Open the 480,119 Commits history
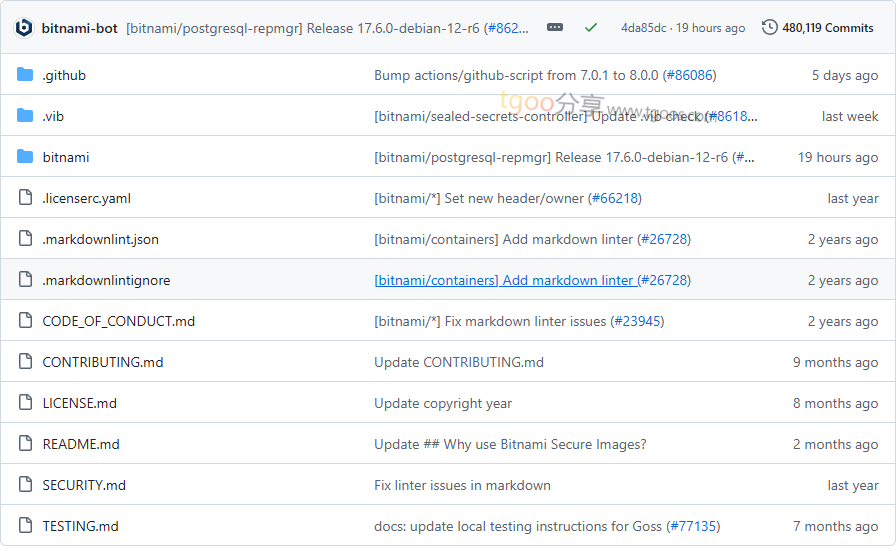Viewport: 896px width, 546px height. click(x=828, y=28)
